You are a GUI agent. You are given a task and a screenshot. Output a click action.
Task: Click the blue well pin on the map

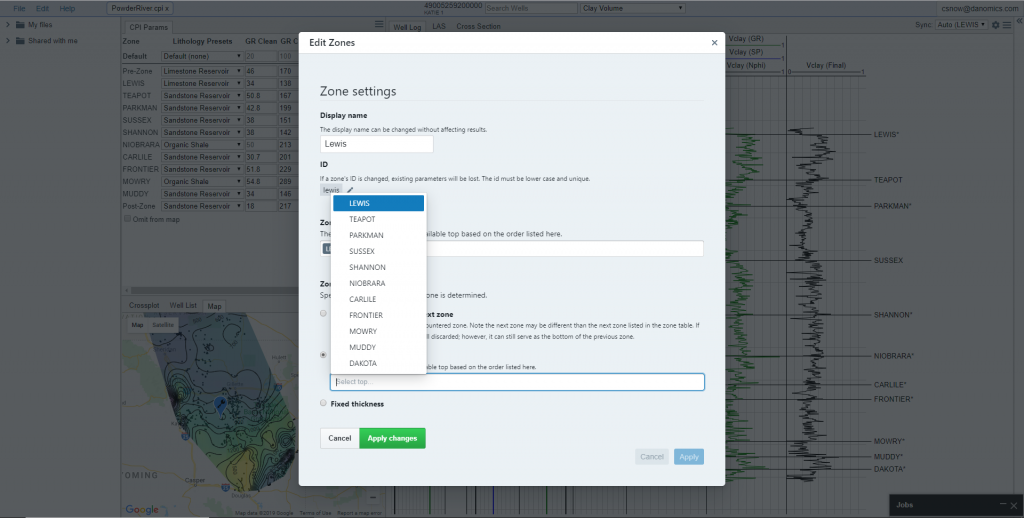(221, 405)
